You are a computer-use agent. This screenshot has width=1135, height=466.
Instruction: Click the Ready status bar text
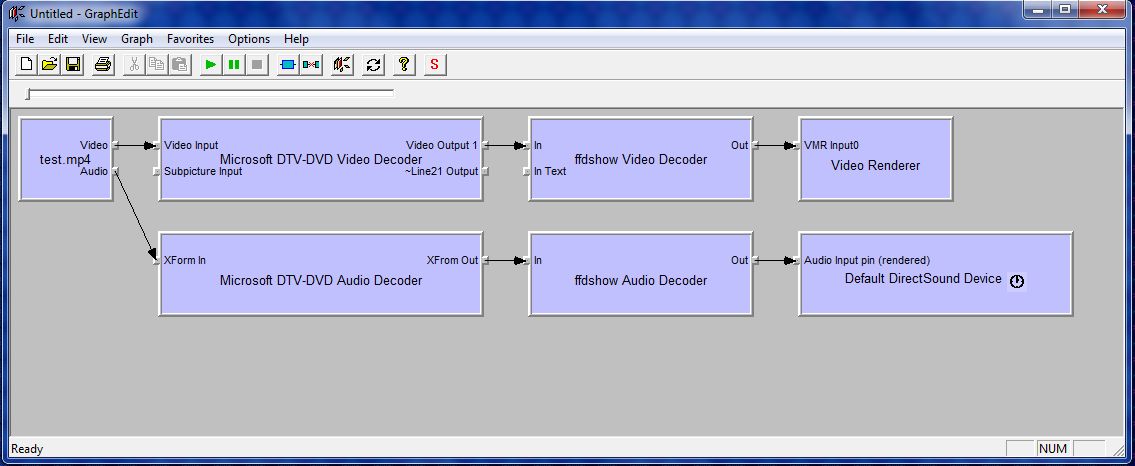(x=27, y=449)
